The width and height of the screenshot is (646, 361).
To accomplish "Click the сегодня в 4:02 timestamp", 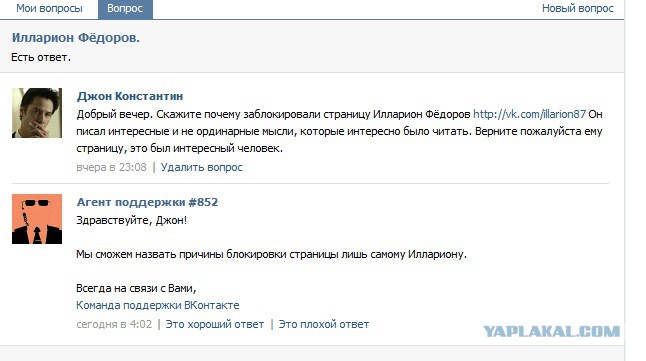I will [114, 324].
